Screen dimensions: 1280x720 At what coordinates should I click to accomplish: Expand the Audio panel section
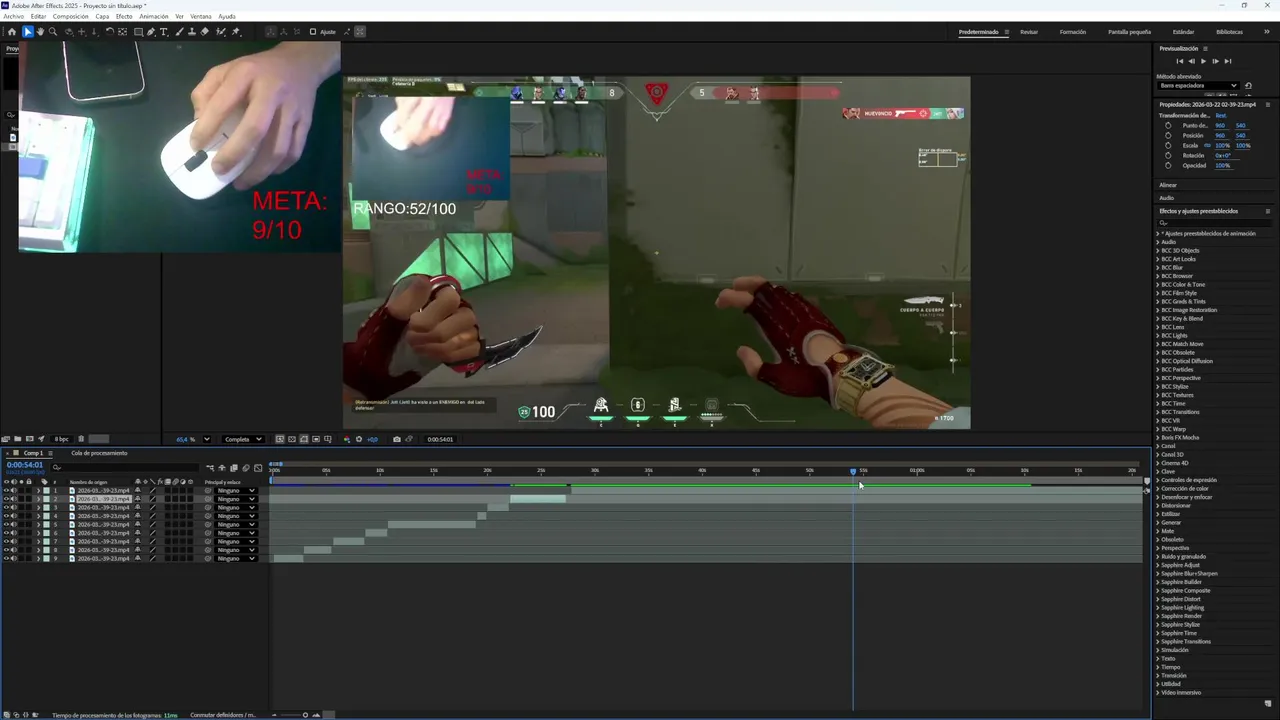pos(1167,198)
